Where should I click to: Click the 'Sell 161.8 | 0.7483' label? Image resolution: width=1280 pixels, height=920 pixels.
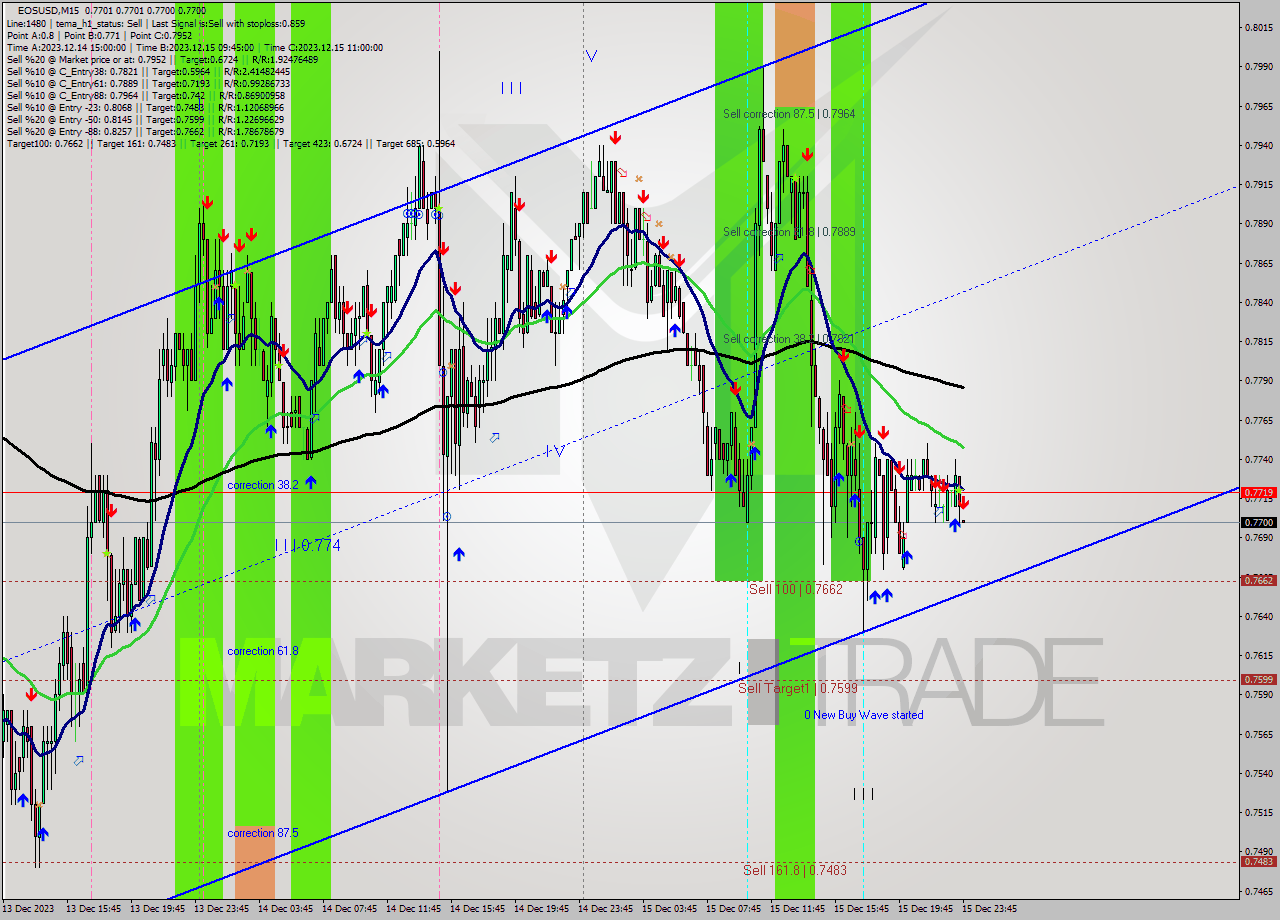(795, 870)
